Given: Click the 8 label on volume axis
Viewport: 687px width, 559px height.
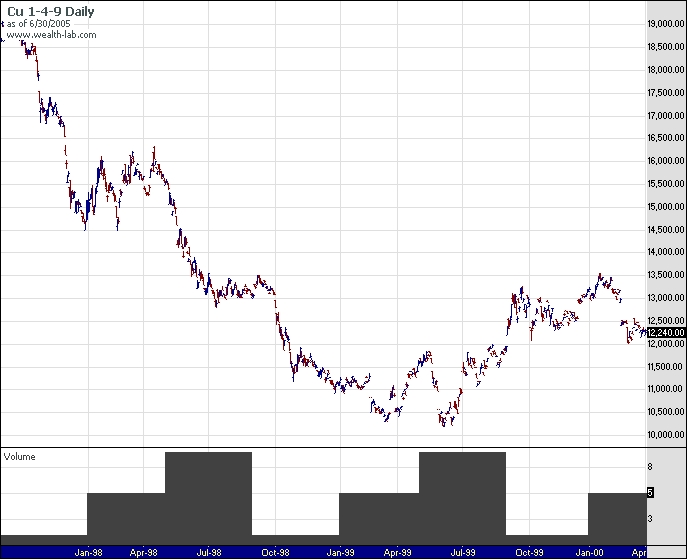Looking at the screenshot, I should [649, 467].
